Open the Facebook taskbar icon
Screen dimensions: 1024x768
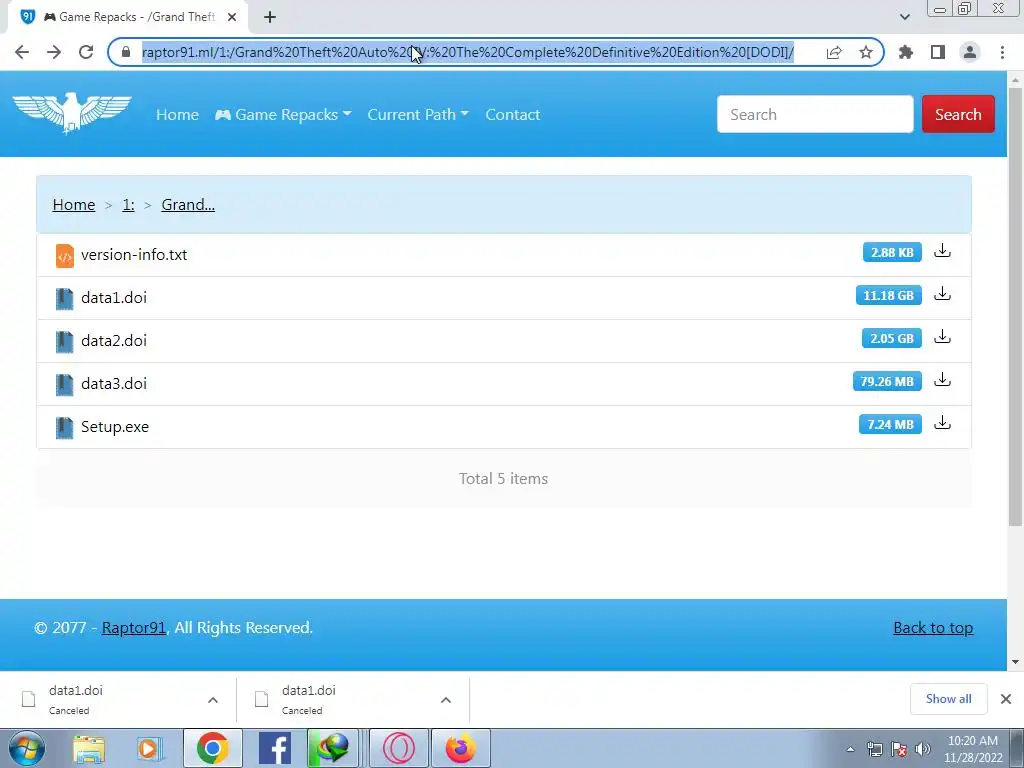[x=275, y=748]
